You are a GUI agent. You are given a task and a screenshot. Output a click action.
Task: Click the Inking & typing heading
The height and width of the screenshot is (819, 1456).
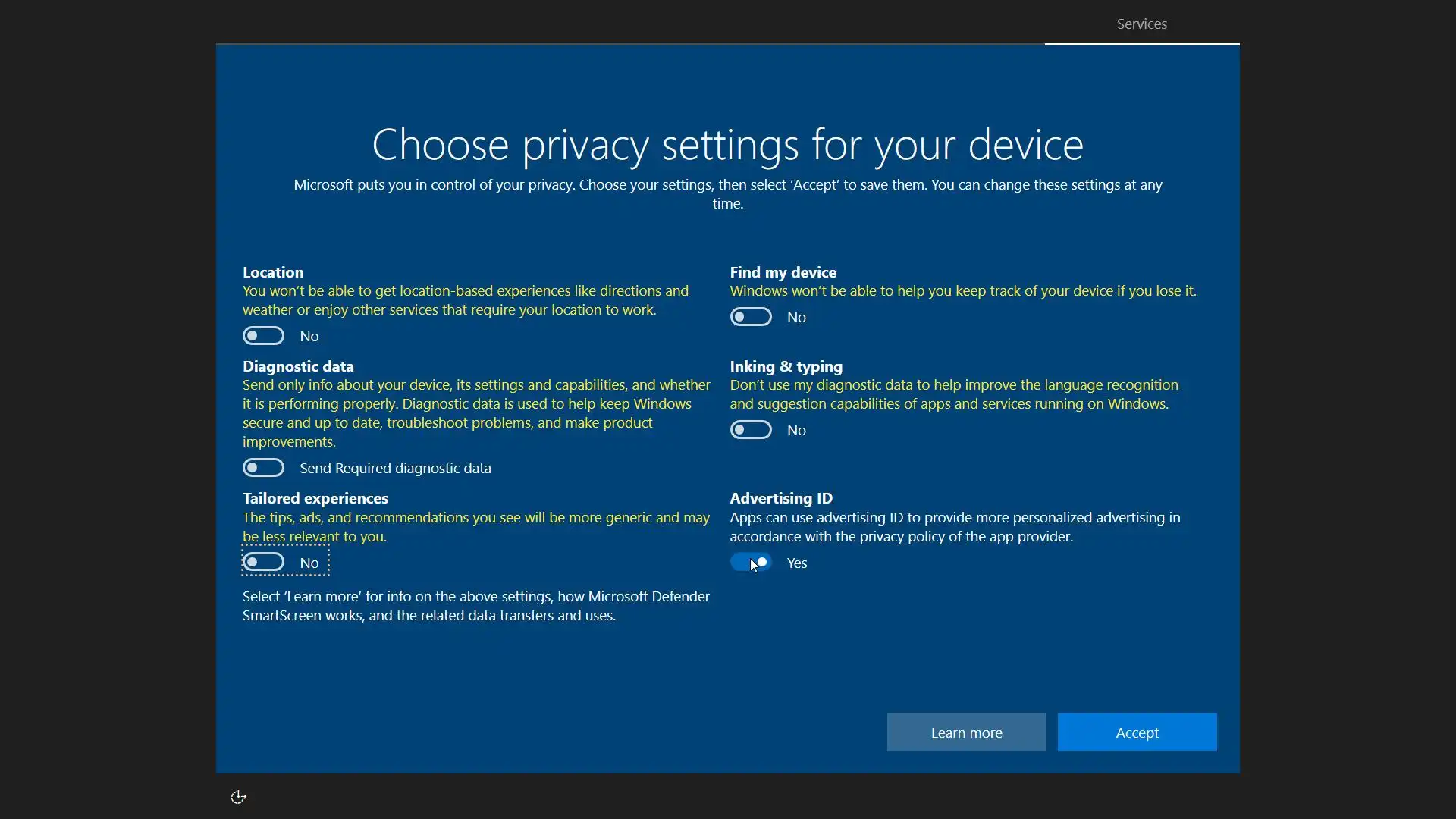[786, 366]
